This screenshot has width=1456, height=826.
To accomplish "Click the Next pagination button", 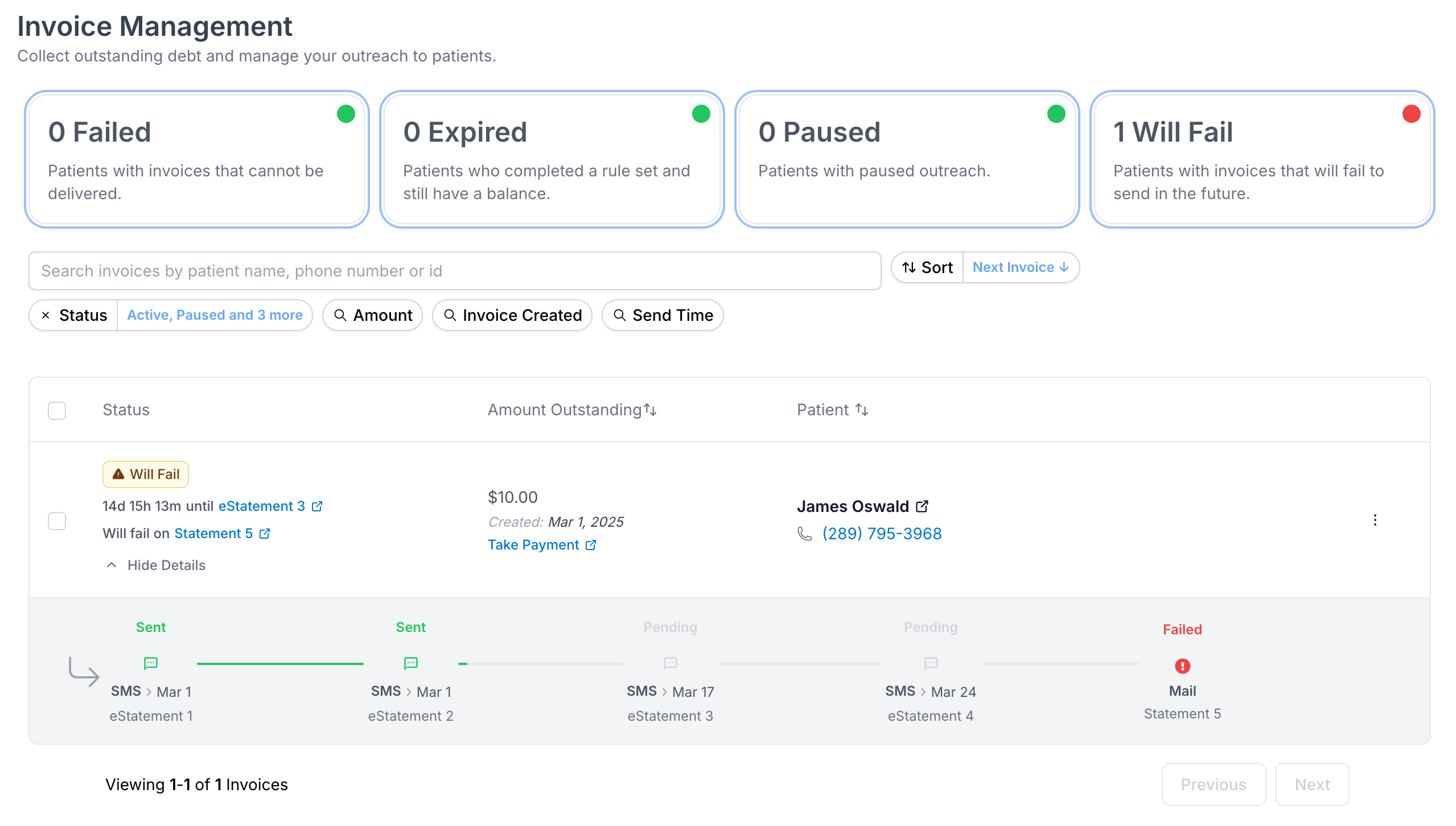I will tap(1312, 784).
